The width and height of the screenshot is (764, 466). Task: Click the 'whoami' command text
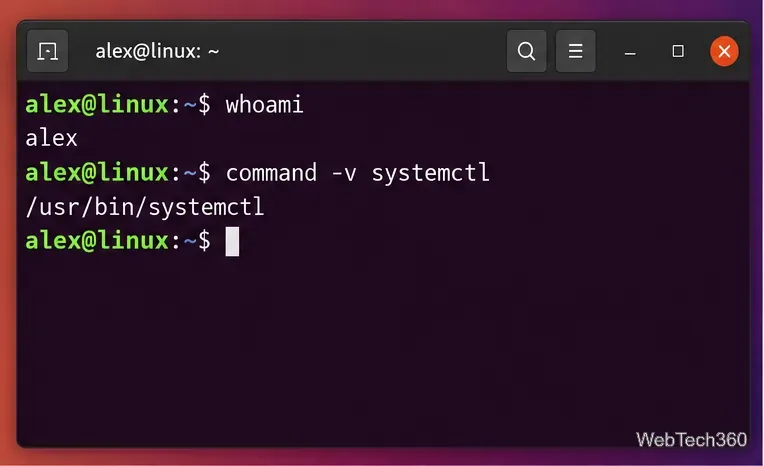click(x=264, y=105)
